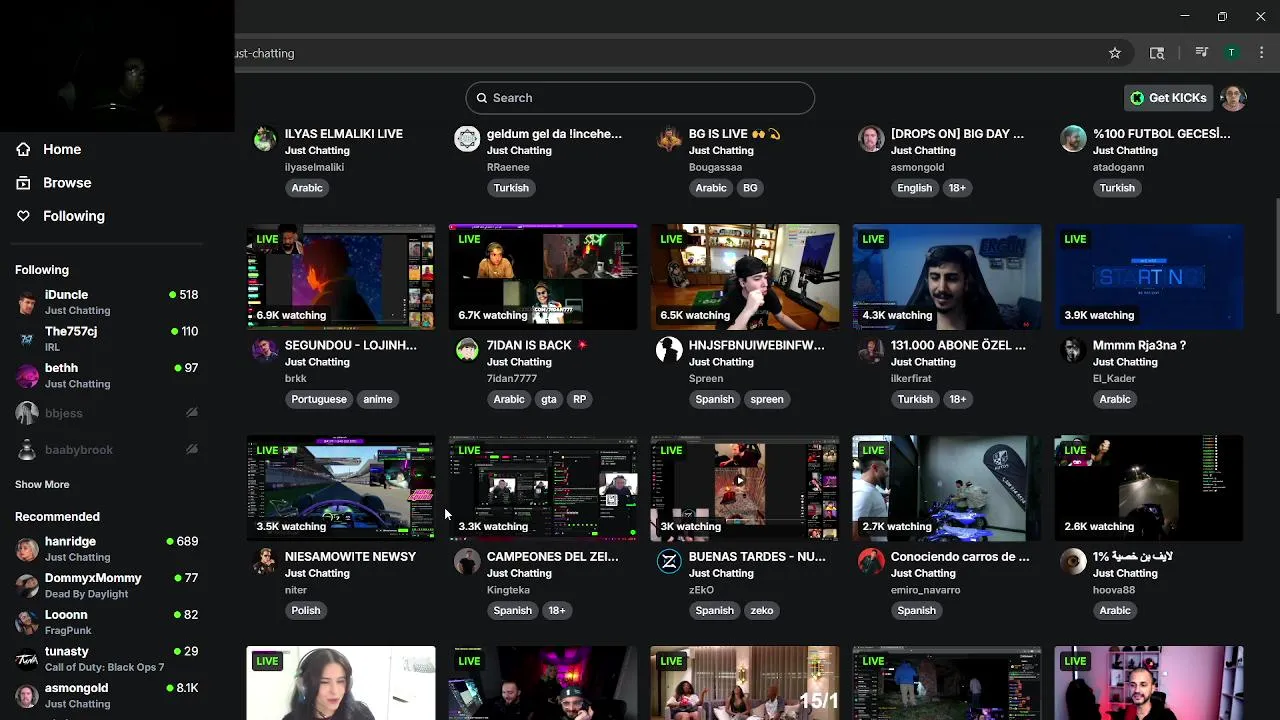The image size is (1280, 720).
Task: Select the gta tag under 7idan7777
Action: coord(549,399)
